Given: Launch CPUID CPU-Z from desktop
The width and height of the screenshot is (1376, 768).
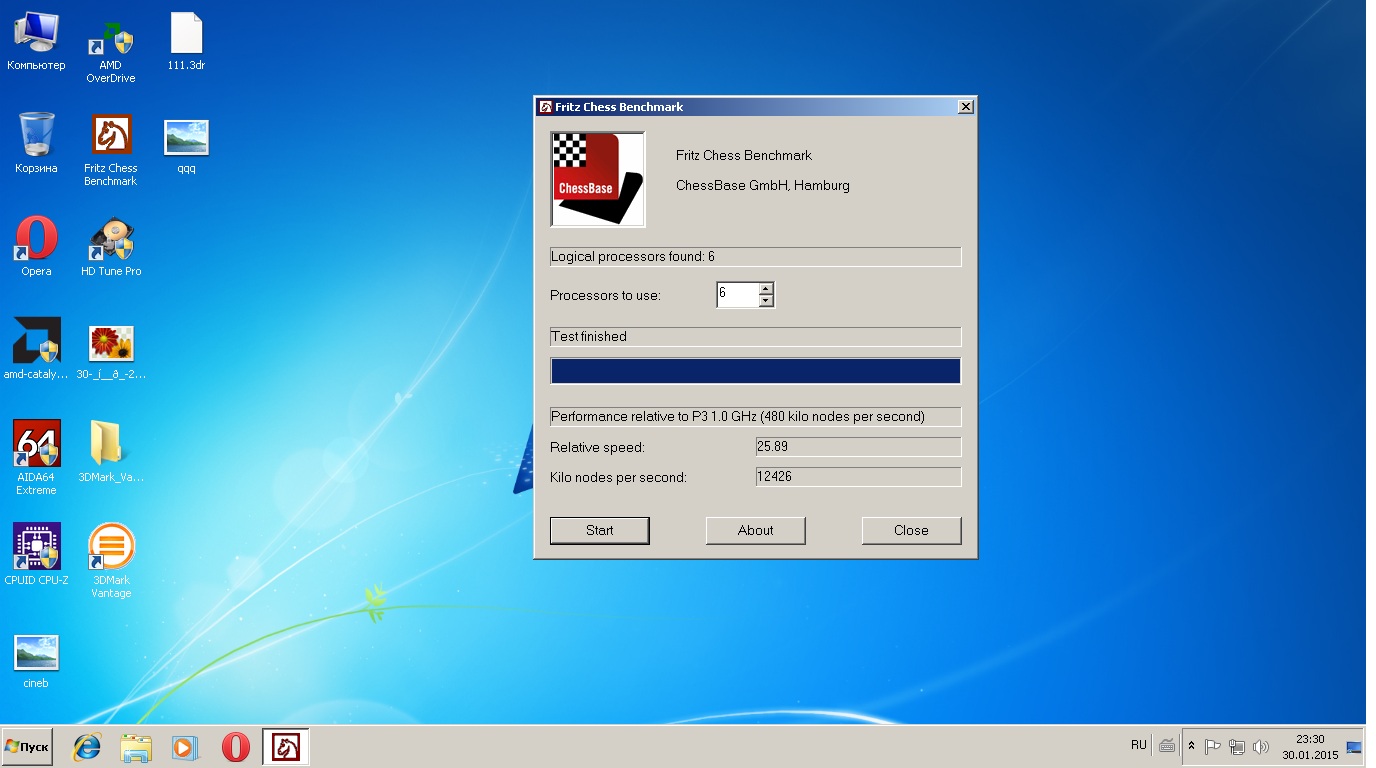Looking at the screenshot, I should (x=36, y=547).
